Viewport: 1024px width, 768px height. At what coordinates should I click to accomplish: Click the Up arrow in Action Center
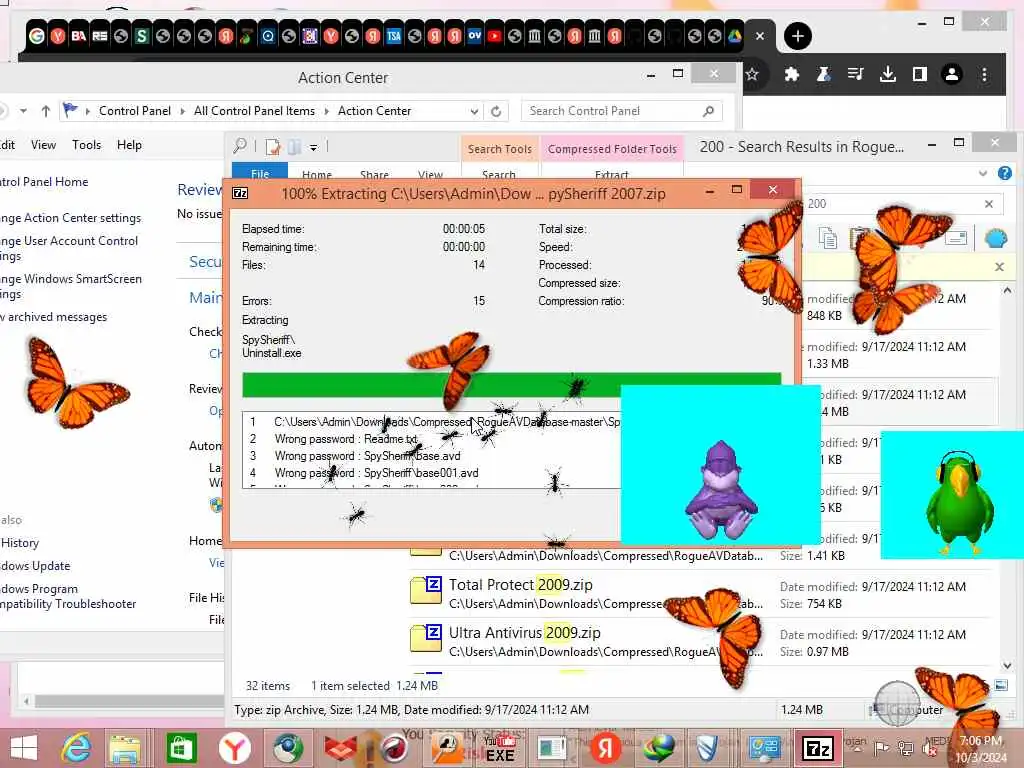click(x=46, y=111)
